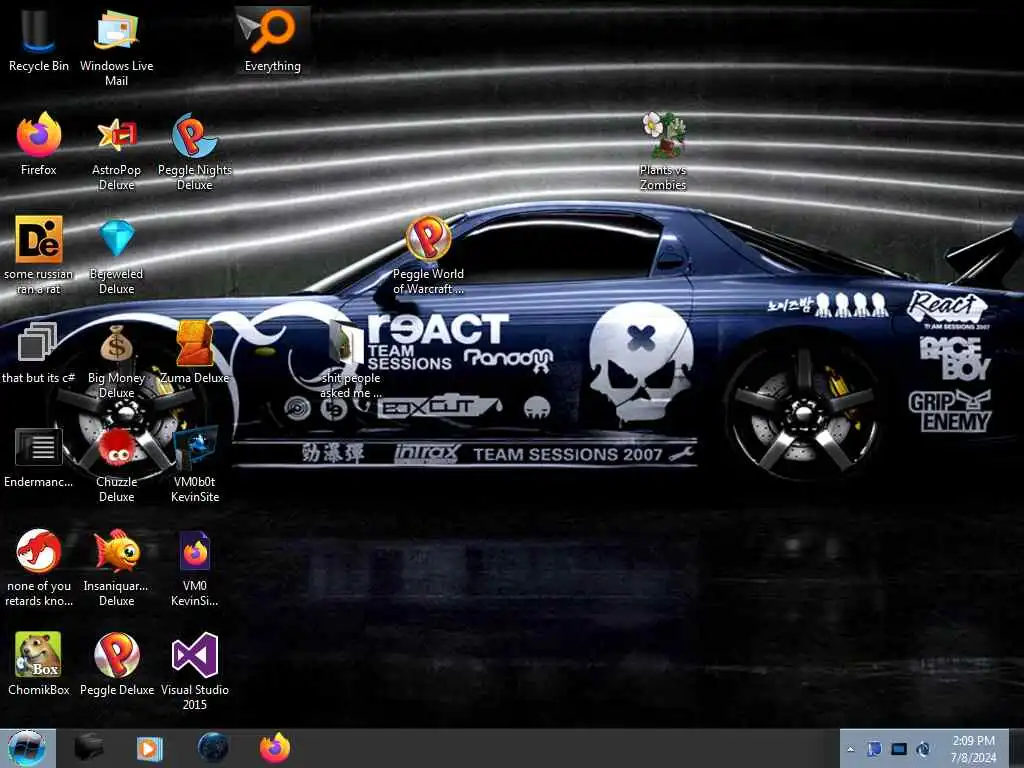
Task: Open the red dragon desktop shortcut
Action: [38, 567]
